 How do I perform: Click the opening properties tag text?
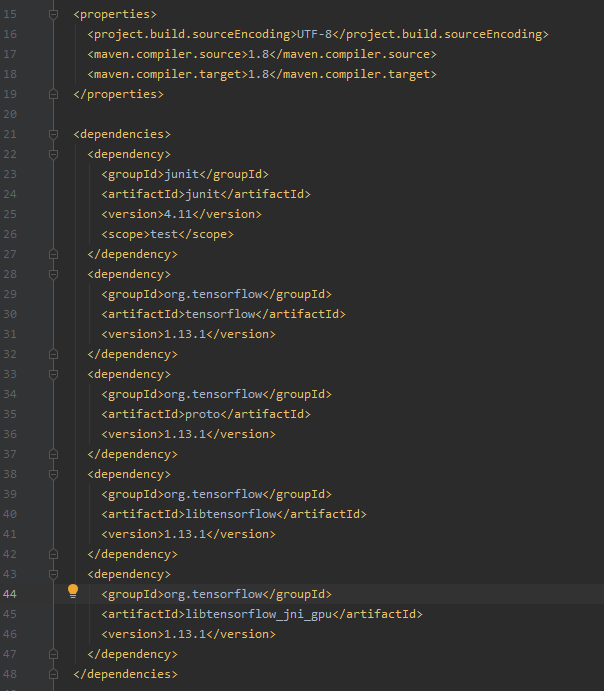(115, 15)
